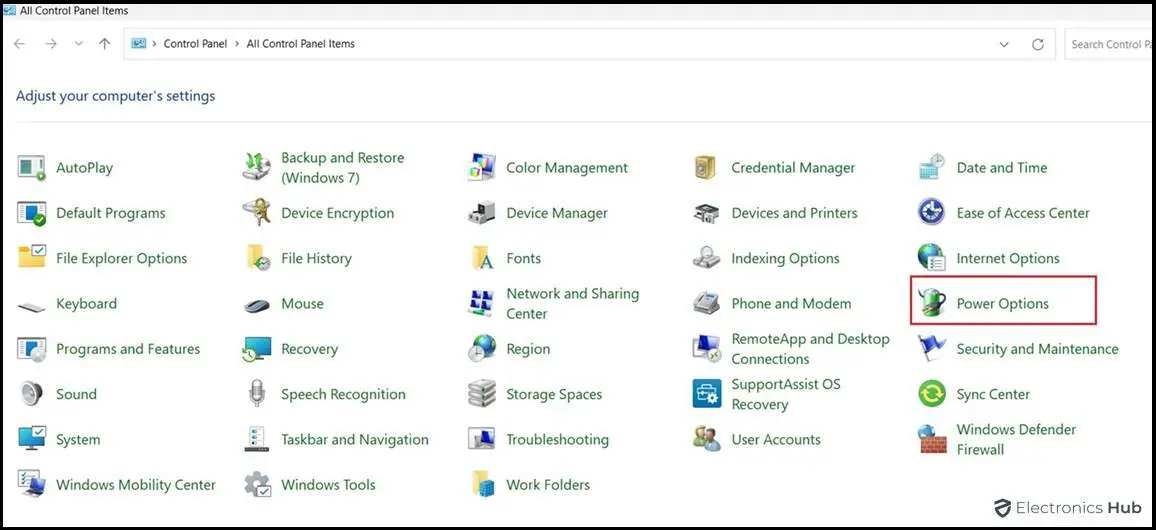Screen dimensions: 1156x530
Task: Click the Speech Recognition microphone icon
Action: (x=257, y=394)
